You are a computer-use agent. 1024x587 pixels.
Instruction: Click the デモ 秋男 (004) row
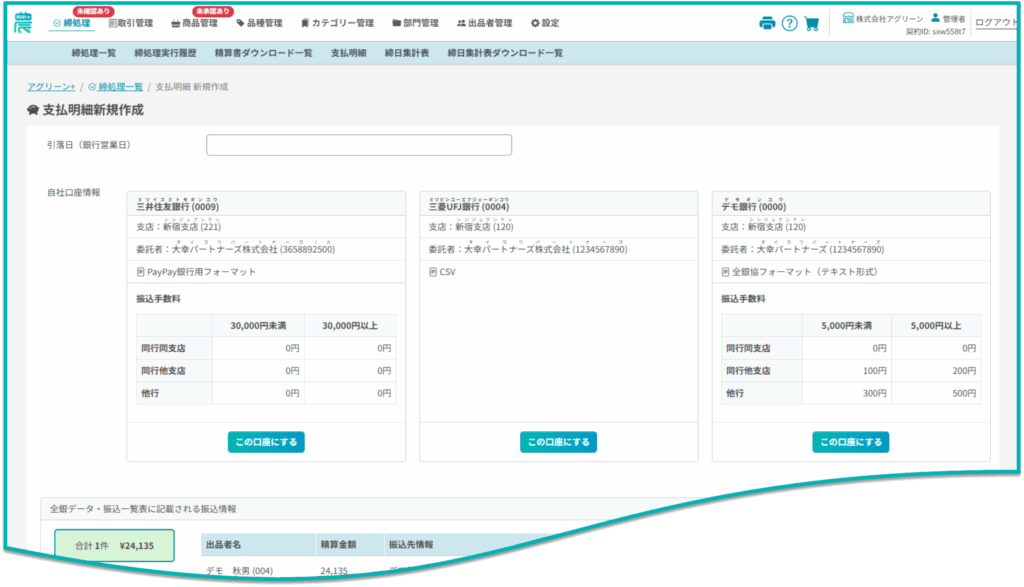pos(240,571)
